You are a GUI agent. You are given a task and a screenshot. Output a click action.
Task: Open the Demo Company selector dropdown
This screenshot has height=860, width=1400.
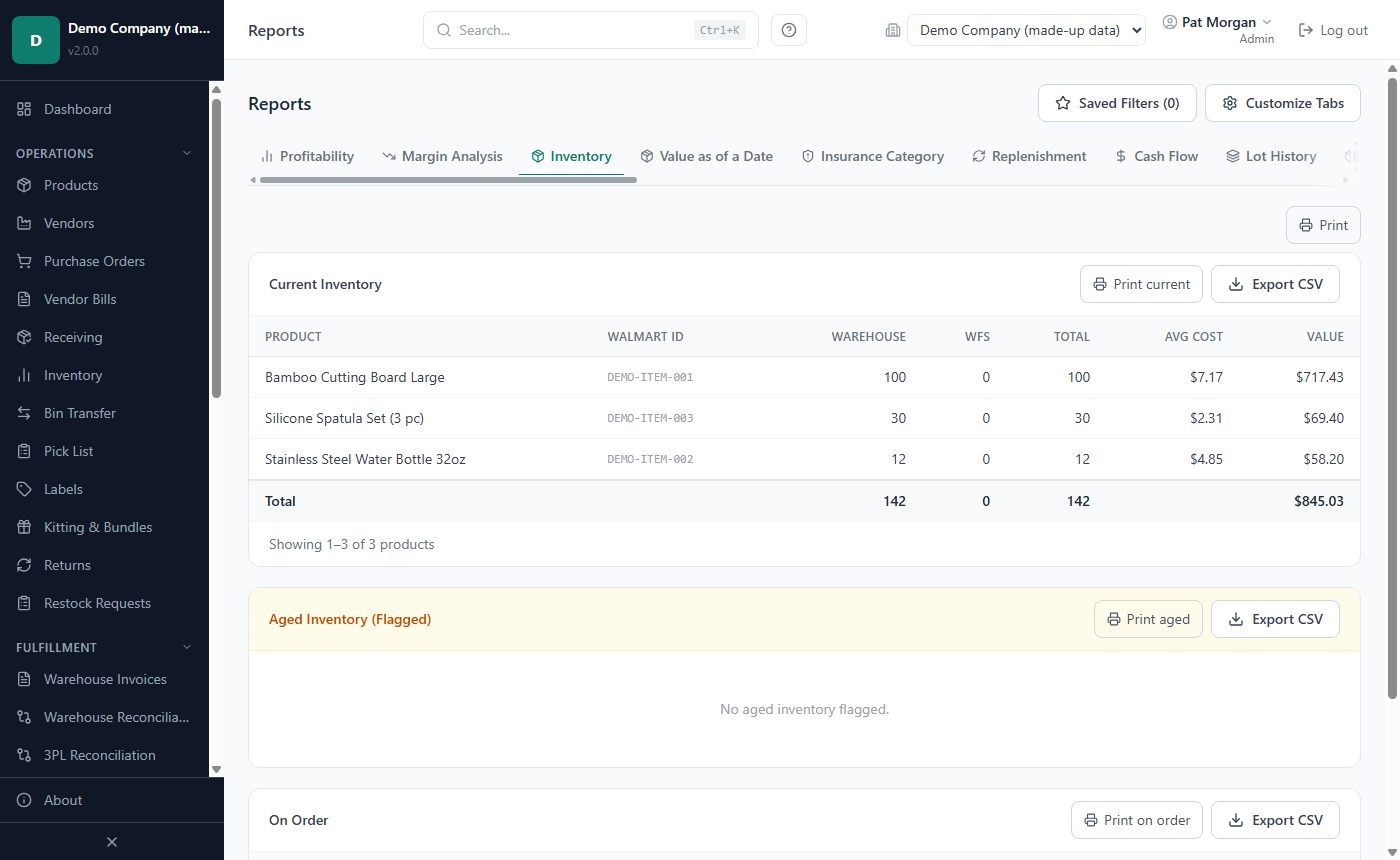click(x=1026, y=30)
